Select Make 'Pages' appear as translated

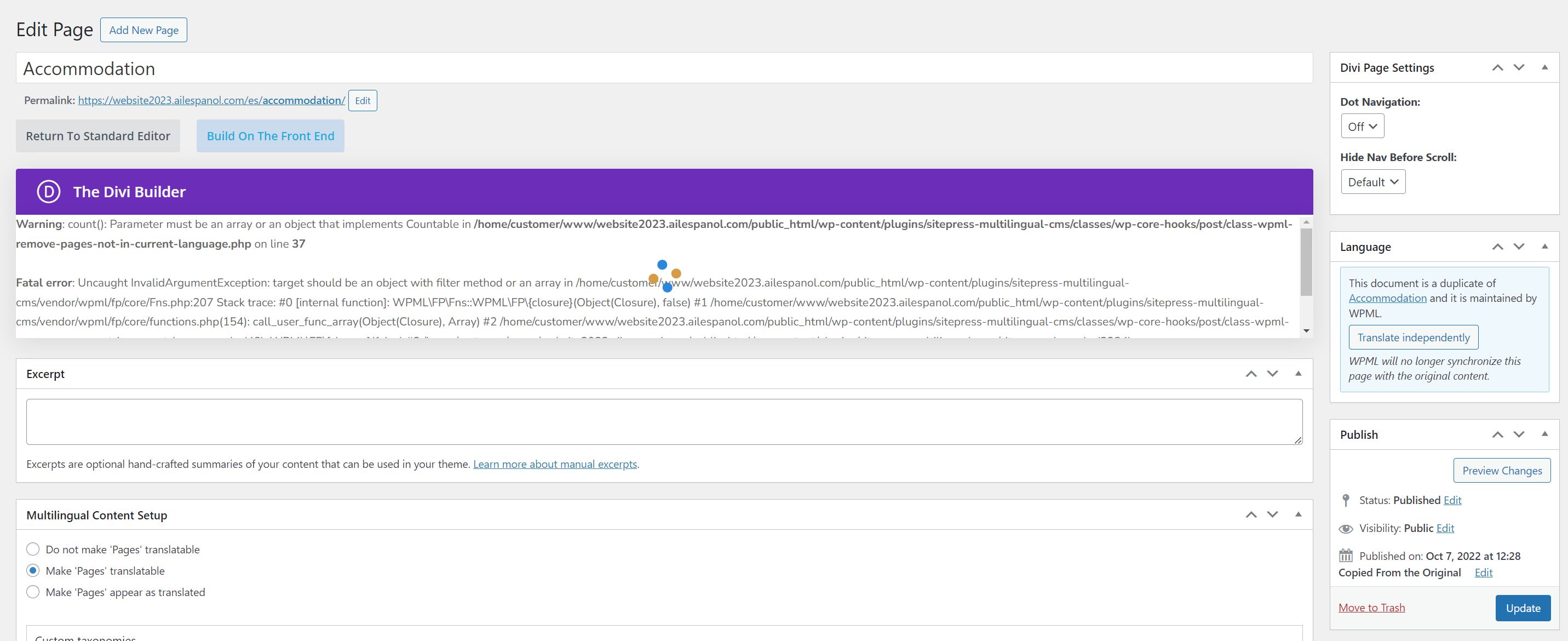click(x=33, y=592)
